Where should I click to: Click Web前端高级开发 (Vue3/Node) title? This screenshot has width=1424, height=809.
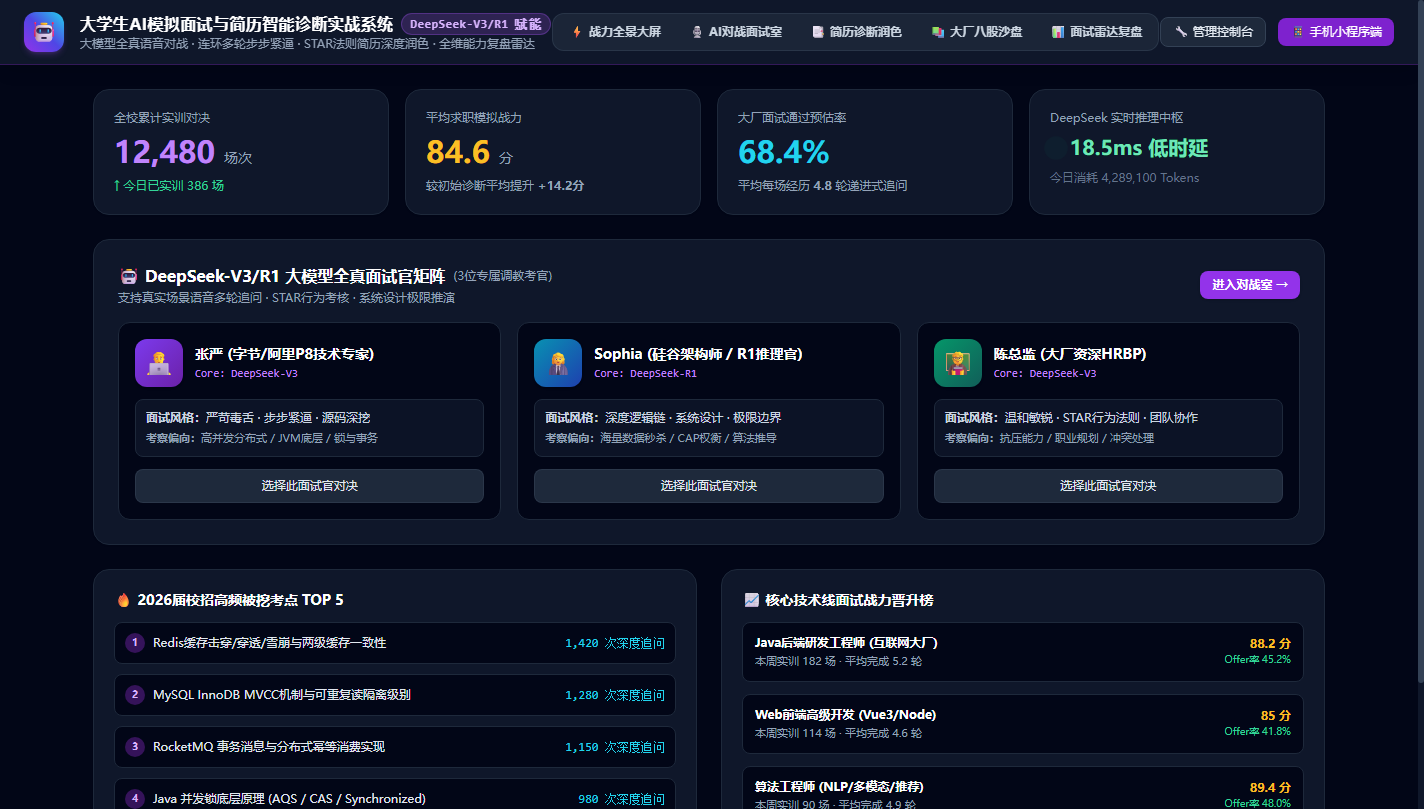846,715
